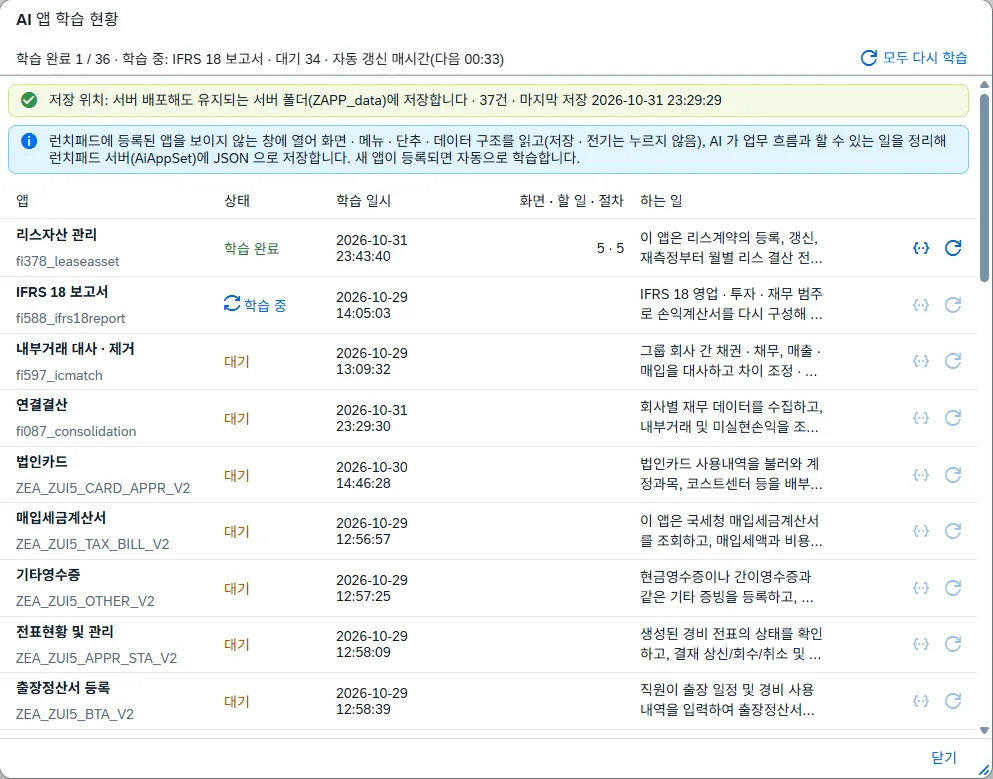Click the vertical scrollbar thumb
993x779 pixels.
pyautogui.click(x=984, y=187)
